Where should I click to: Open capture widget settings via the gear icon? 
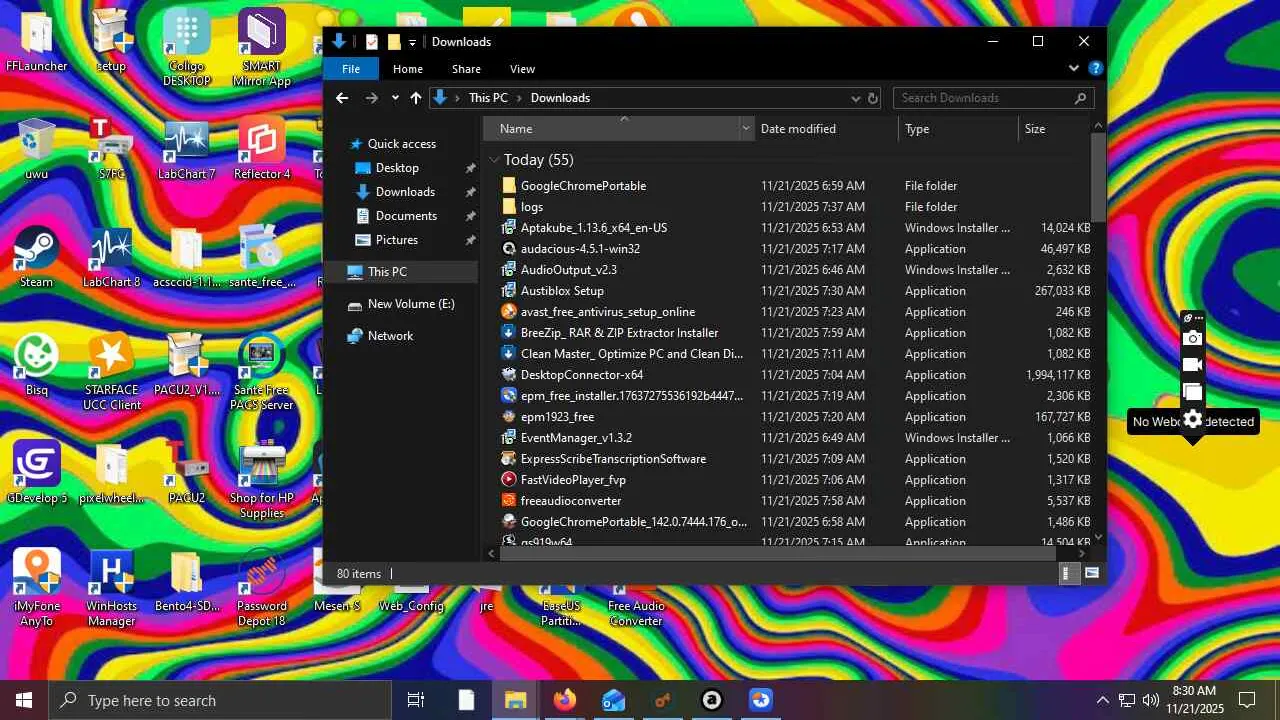1192,420
